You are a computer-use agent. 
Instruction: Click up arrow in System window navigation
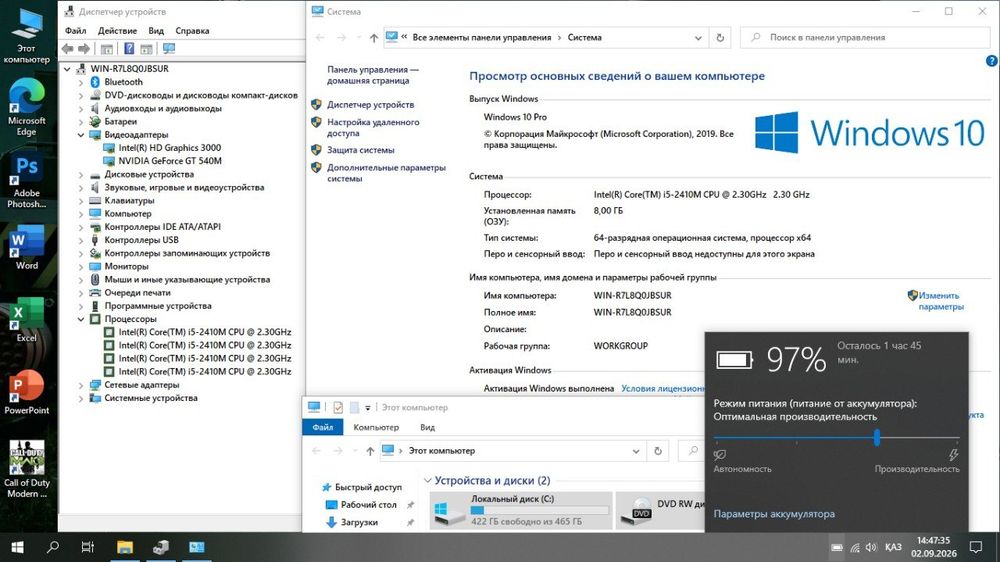374,38
